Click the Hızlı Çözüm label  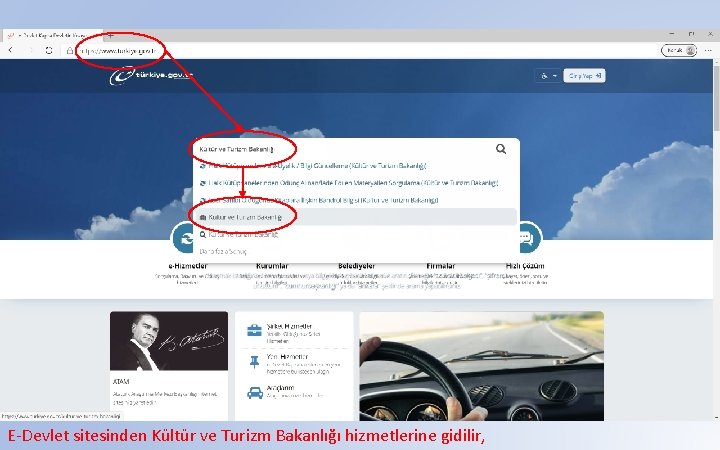point(525,266)
